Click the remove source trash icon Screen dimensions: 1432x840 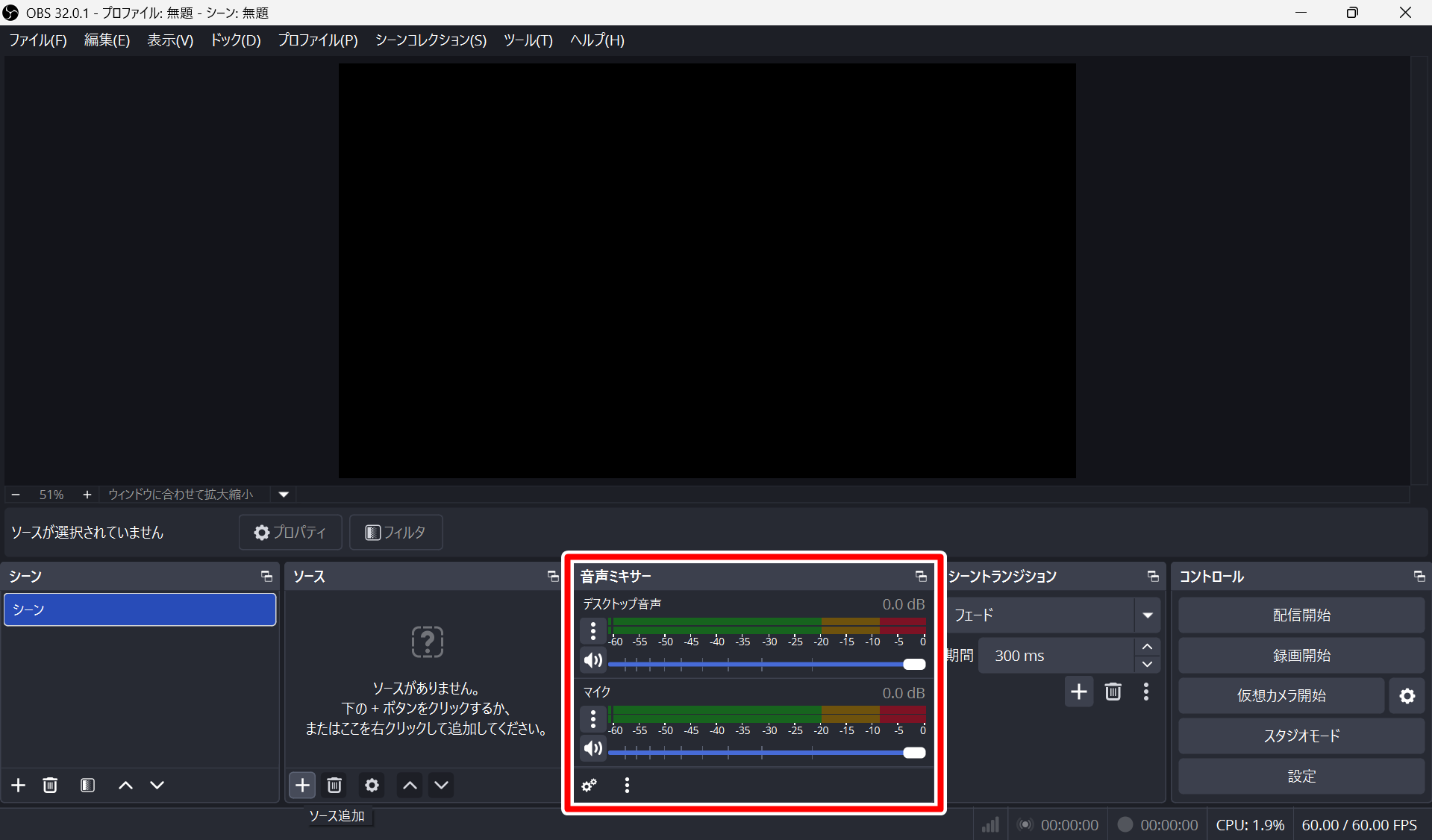(x=334, y=785)
